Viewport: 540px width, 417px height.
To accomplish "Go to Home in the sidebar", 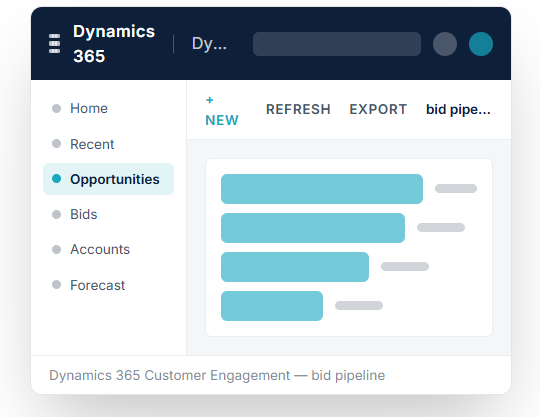I will (x=108, y=108).
